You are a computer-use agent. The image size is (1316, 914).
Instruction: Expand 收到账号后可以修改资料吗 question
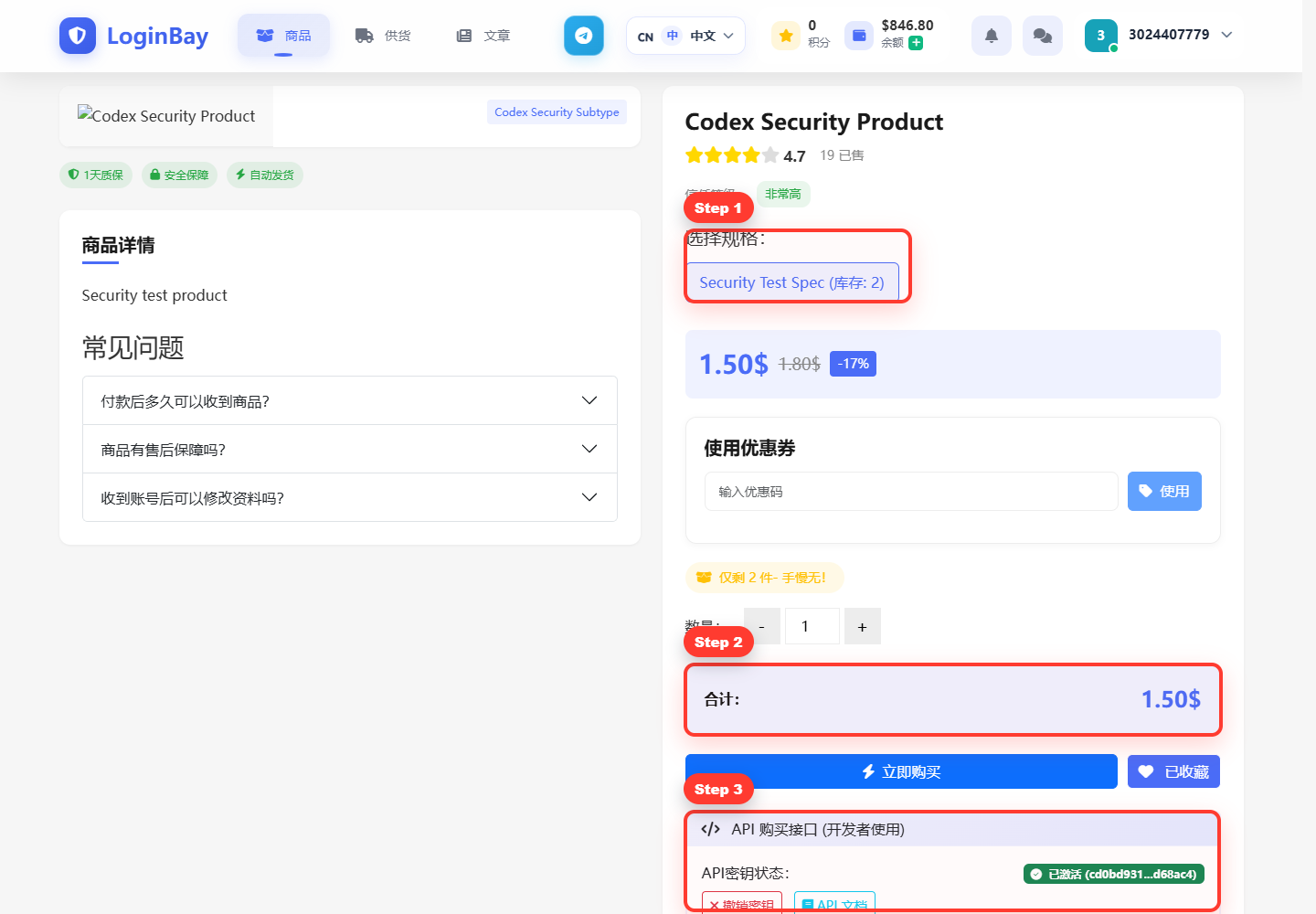tap(350, 497)
